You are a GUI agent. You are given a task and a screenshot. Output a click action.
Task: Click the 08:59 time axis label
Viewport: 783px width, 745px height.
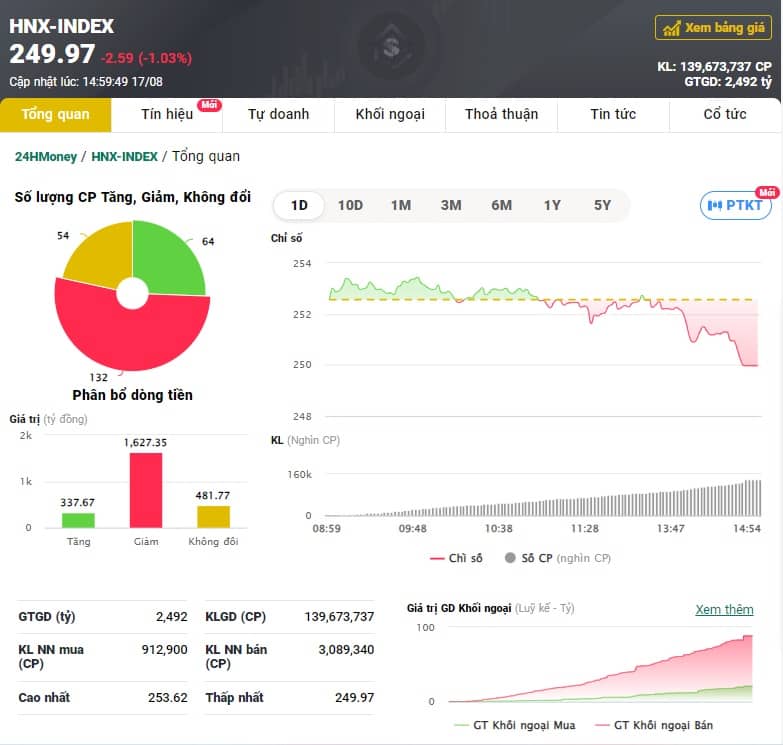click(x=327, y=528)
